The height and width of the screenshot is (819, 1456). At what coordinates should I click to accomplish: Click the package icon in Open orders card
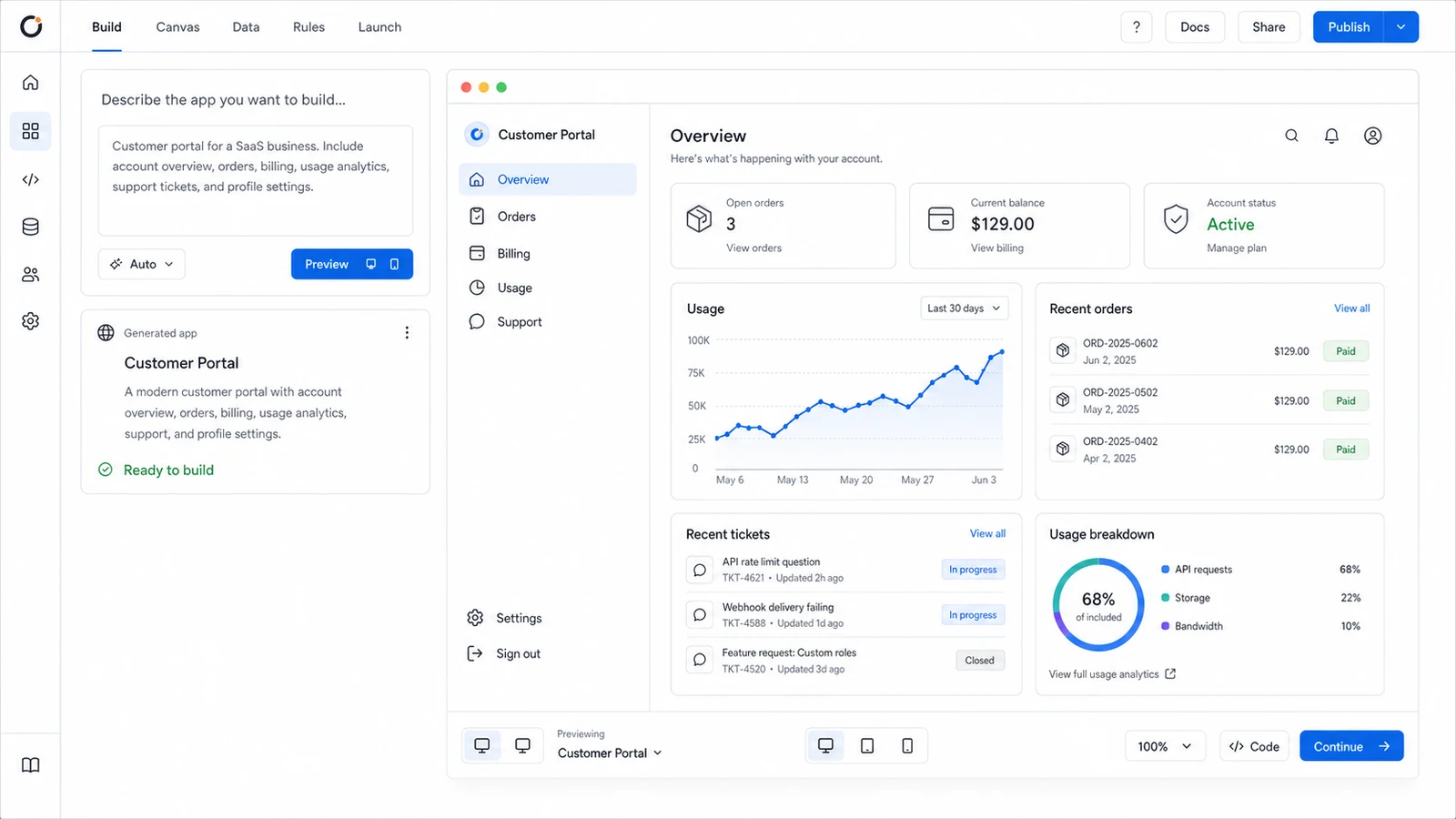point(699,219)
